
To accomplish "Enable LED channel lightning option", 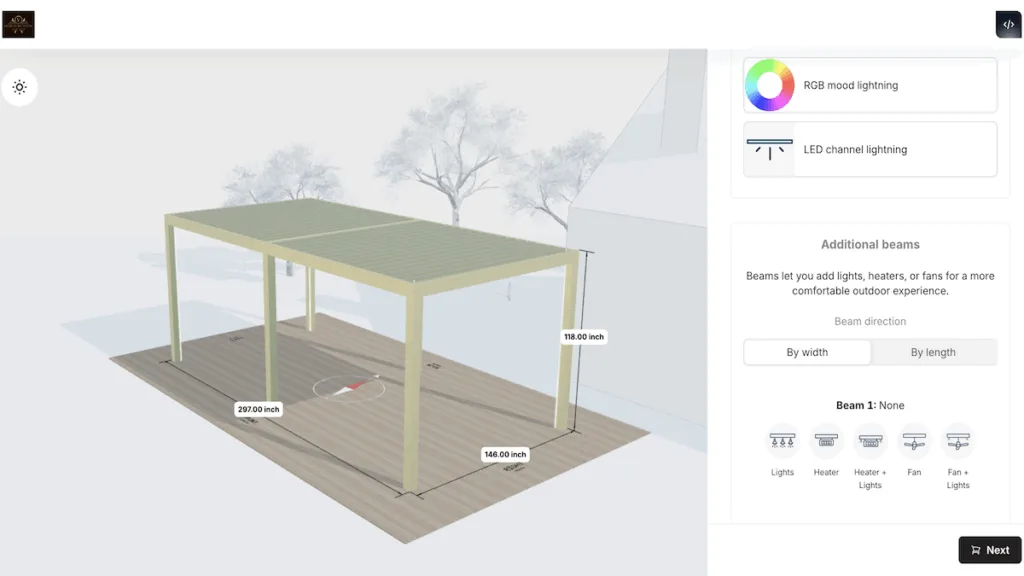I will click(870, 149).
